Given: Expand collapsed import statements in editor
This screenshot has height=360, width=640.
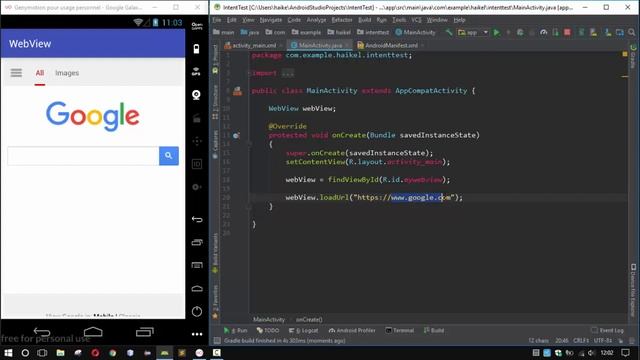Looking at the screenshot, I should click(x=288, y=73).
